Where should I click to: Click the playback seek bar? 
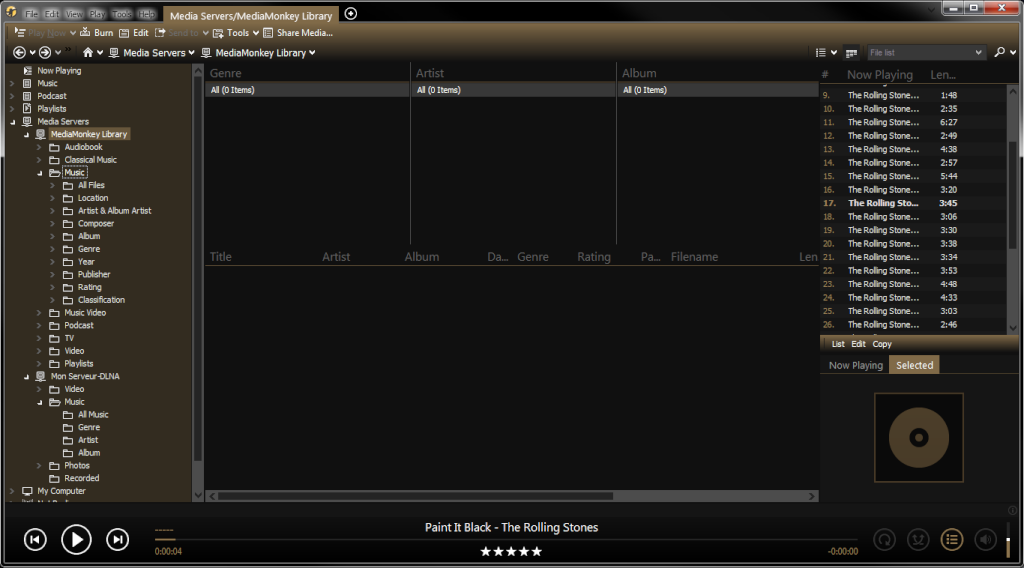(506, 539)
